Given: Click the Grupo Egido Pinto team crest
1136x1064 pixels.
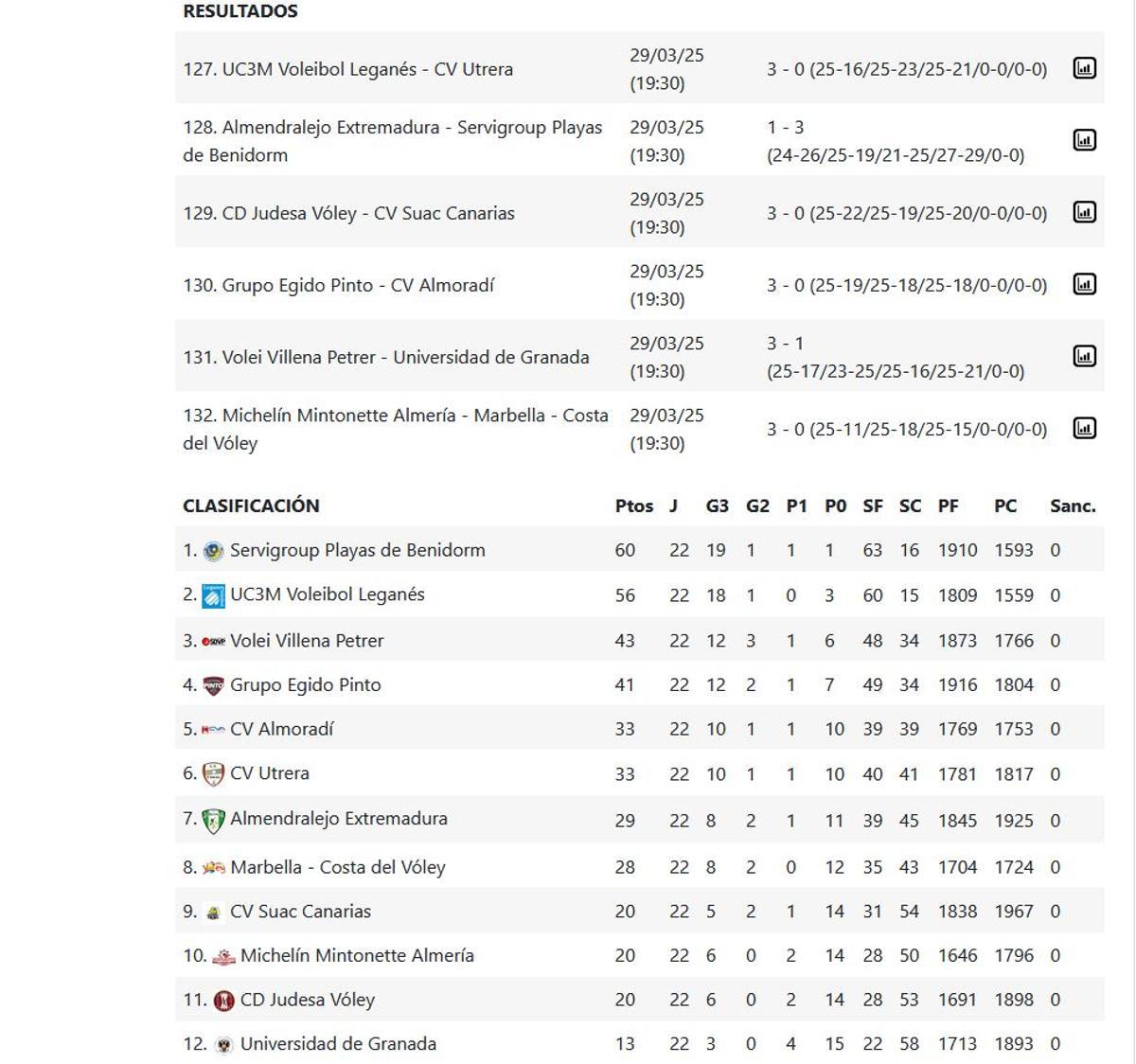Looking at the screenshot, I should tap(212, 683).
